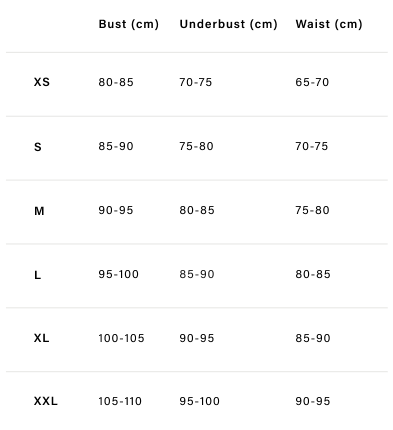Click the XL waist value 85-90

point(313,338)
